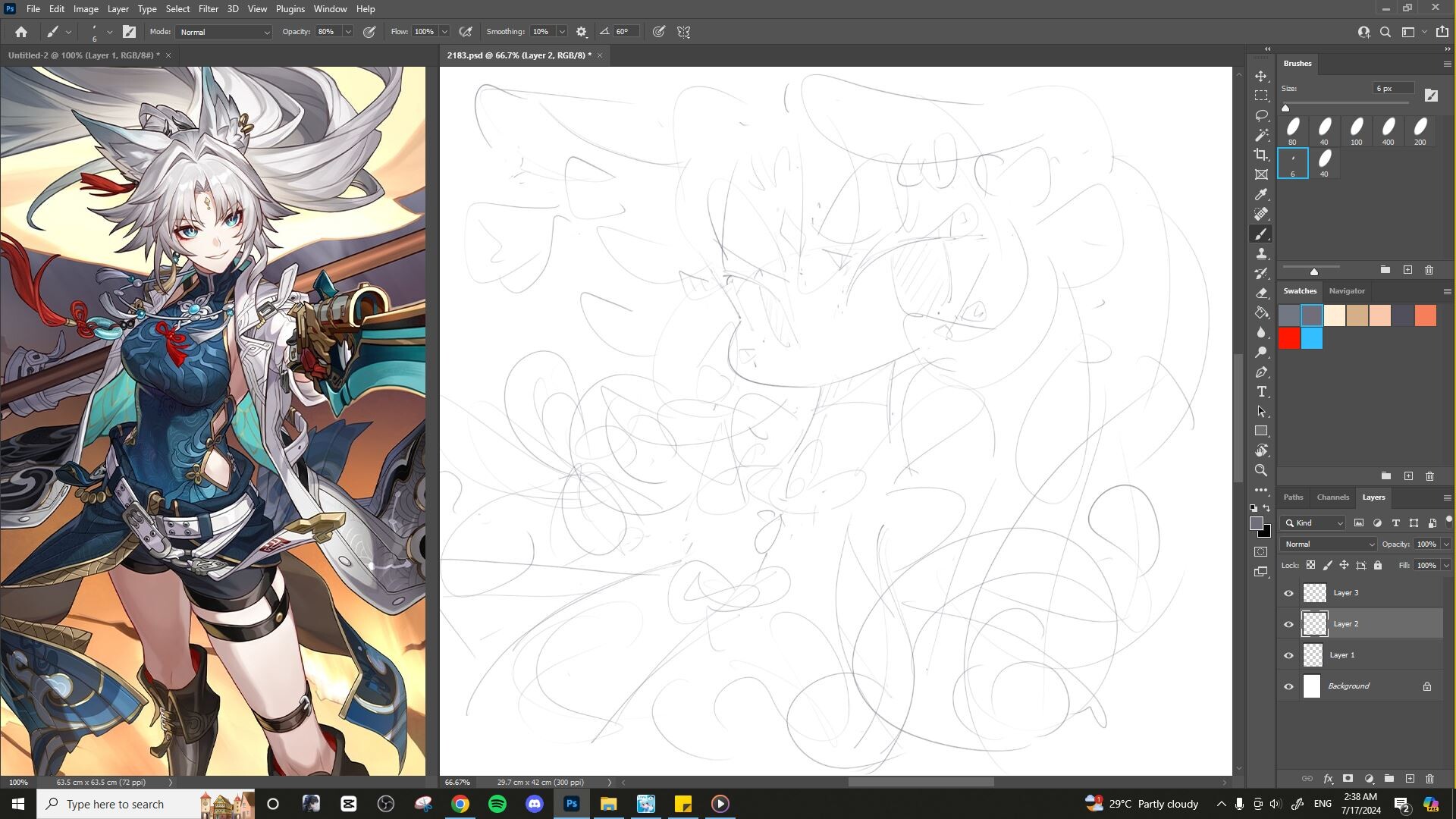Open the layer Kind filter dropdown
Screen dimensions: 1456x819
point(1313,523)
